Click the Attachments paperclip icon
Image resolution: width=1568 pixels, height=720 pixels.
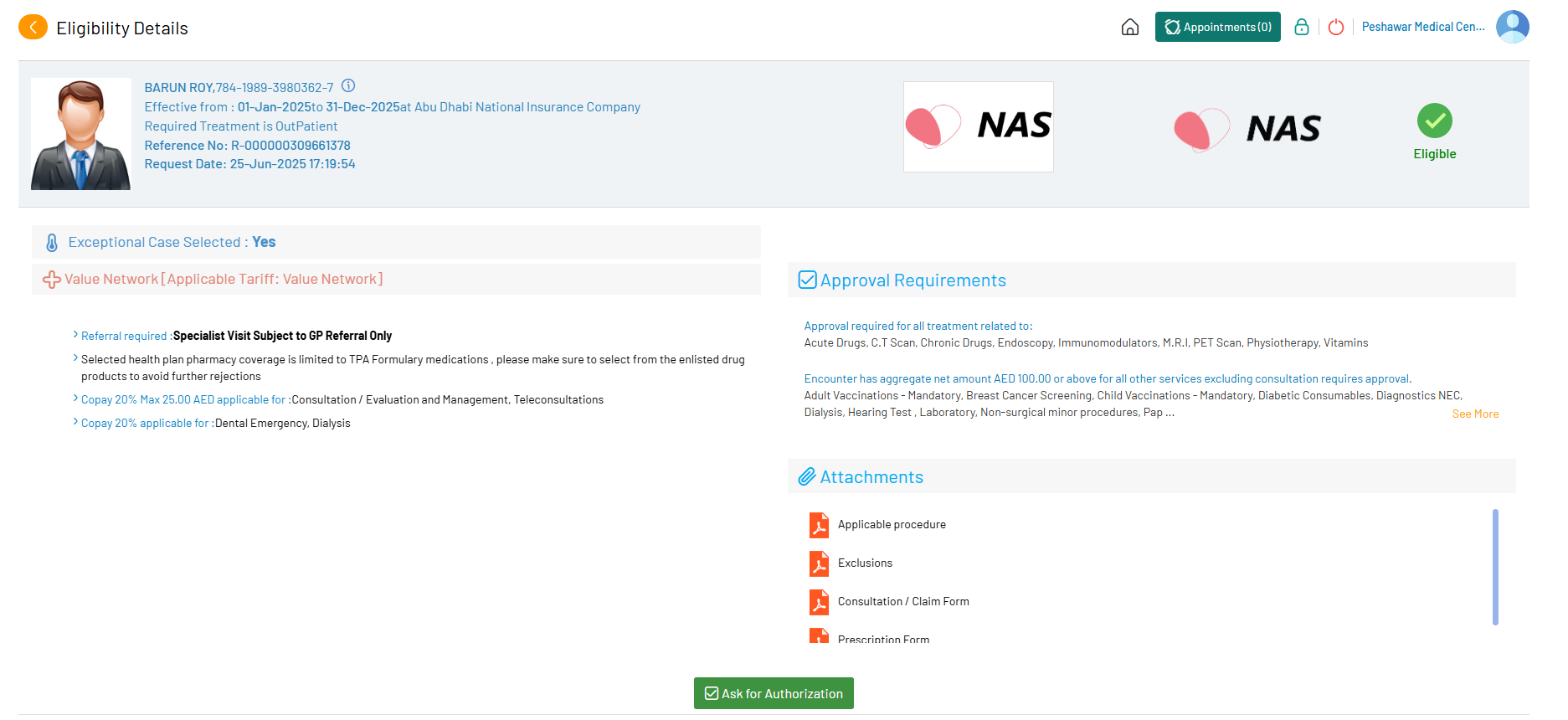pos(807,476)
